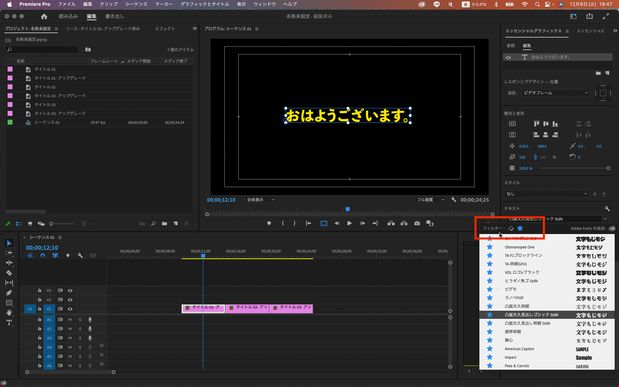Select the Hand tool
The width and height of the screenshot is (619, 387).
[x=9, y=313]
